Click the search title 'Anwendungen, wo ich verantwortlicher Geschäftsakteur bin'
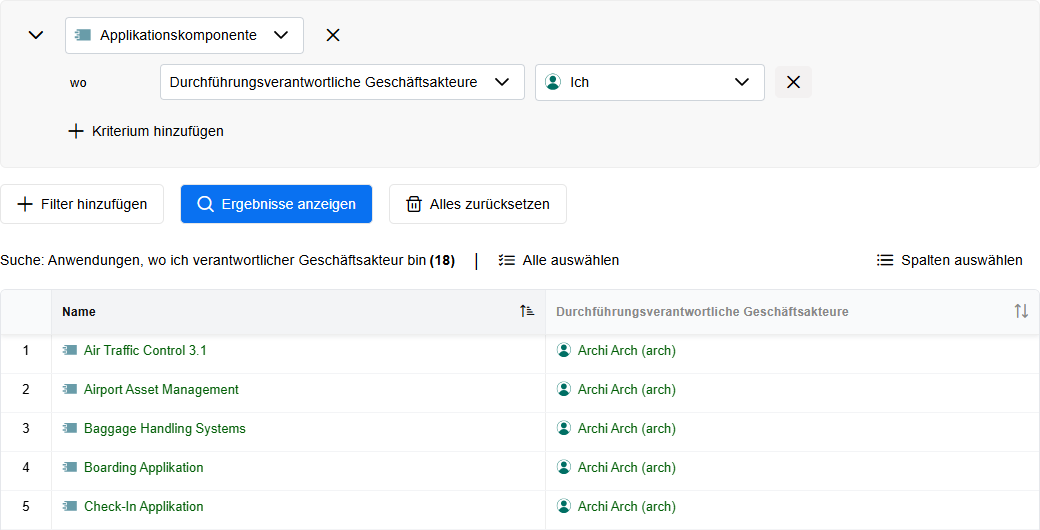 tap(237, 261)
